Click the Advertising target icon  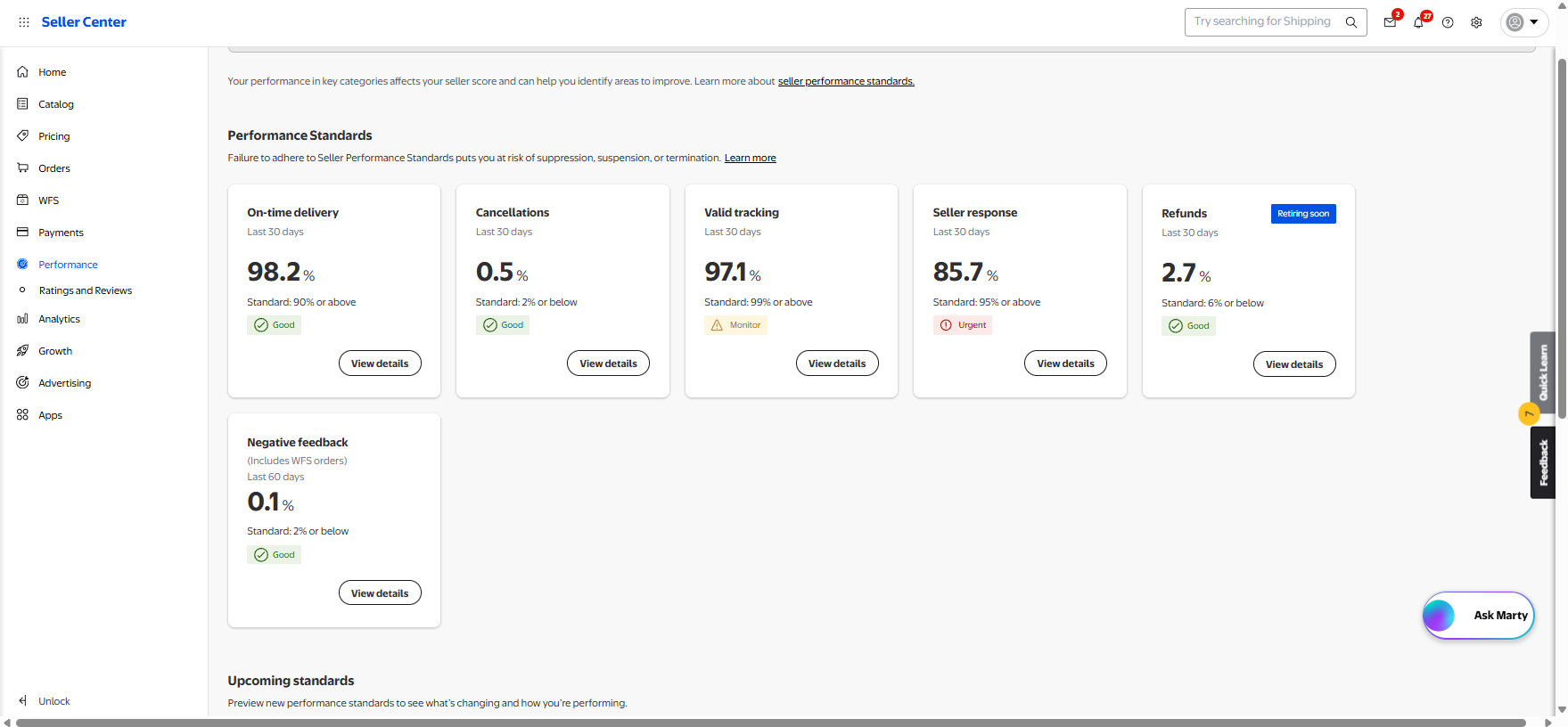point(22,383)
